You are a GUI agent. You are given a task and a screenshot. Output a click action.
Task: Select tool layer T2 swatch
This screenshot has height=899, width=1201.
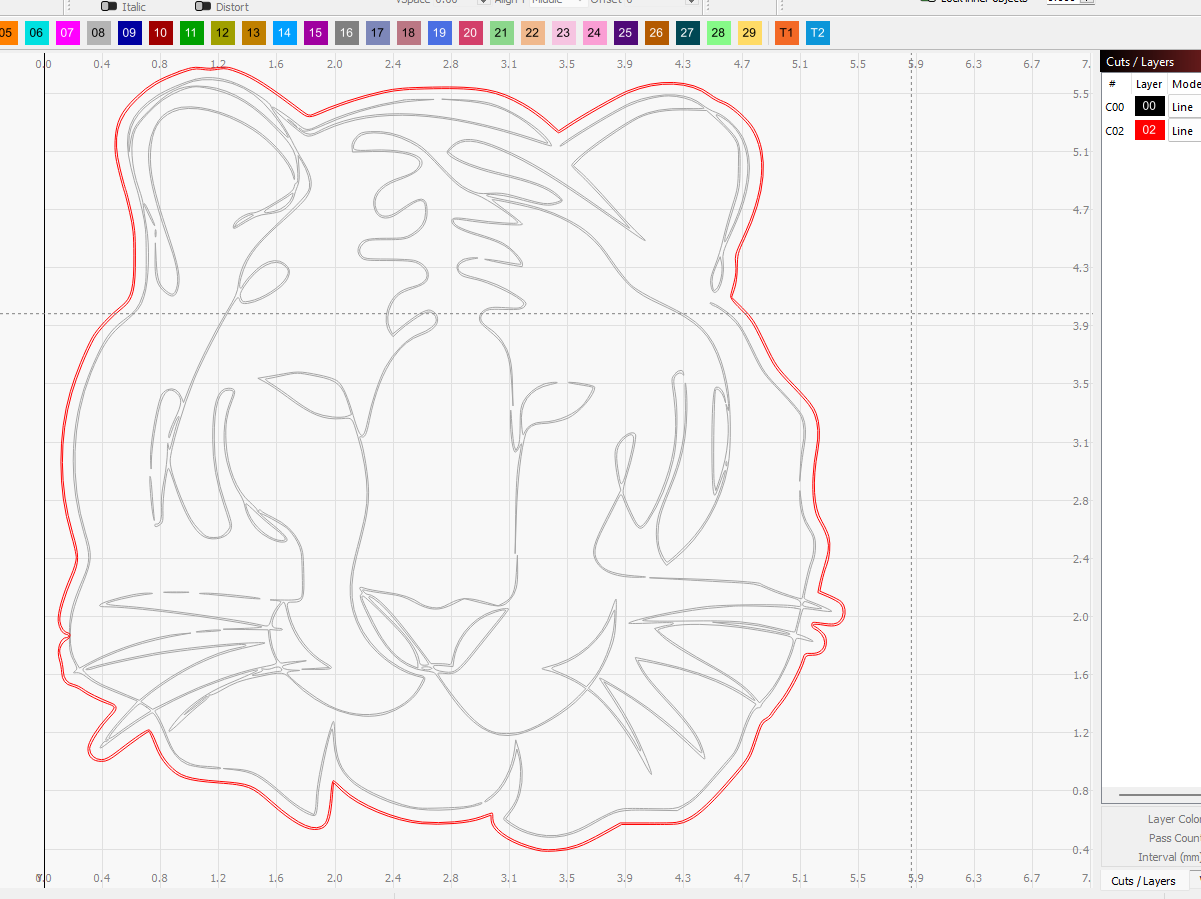click(x=818, y=33)
